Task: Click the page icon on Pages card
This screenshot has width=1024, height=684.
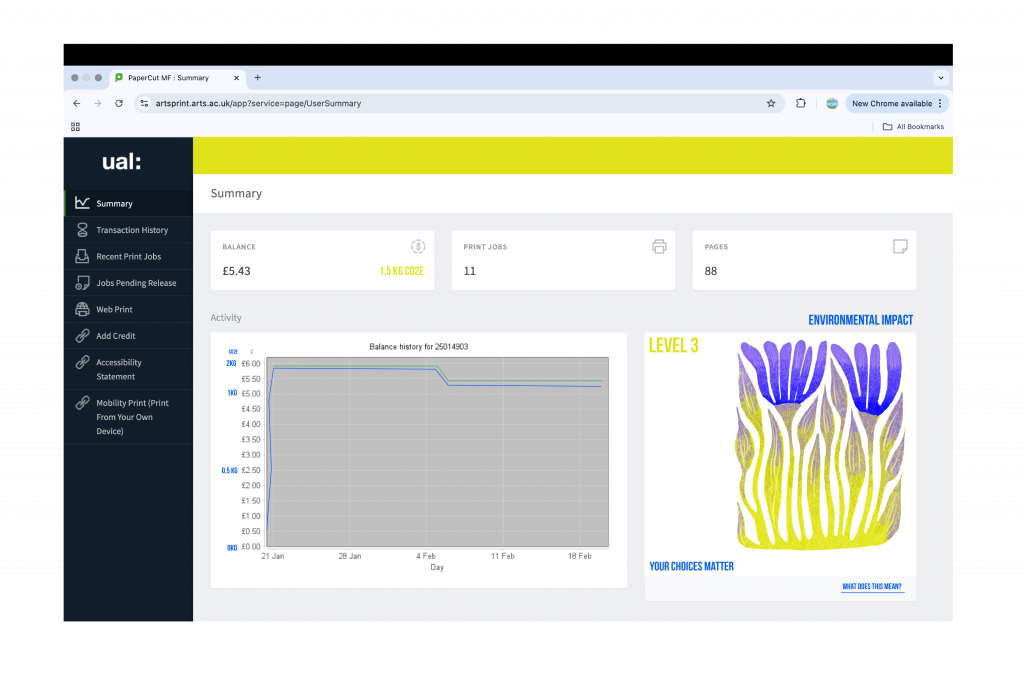Action: click(900, 246)
